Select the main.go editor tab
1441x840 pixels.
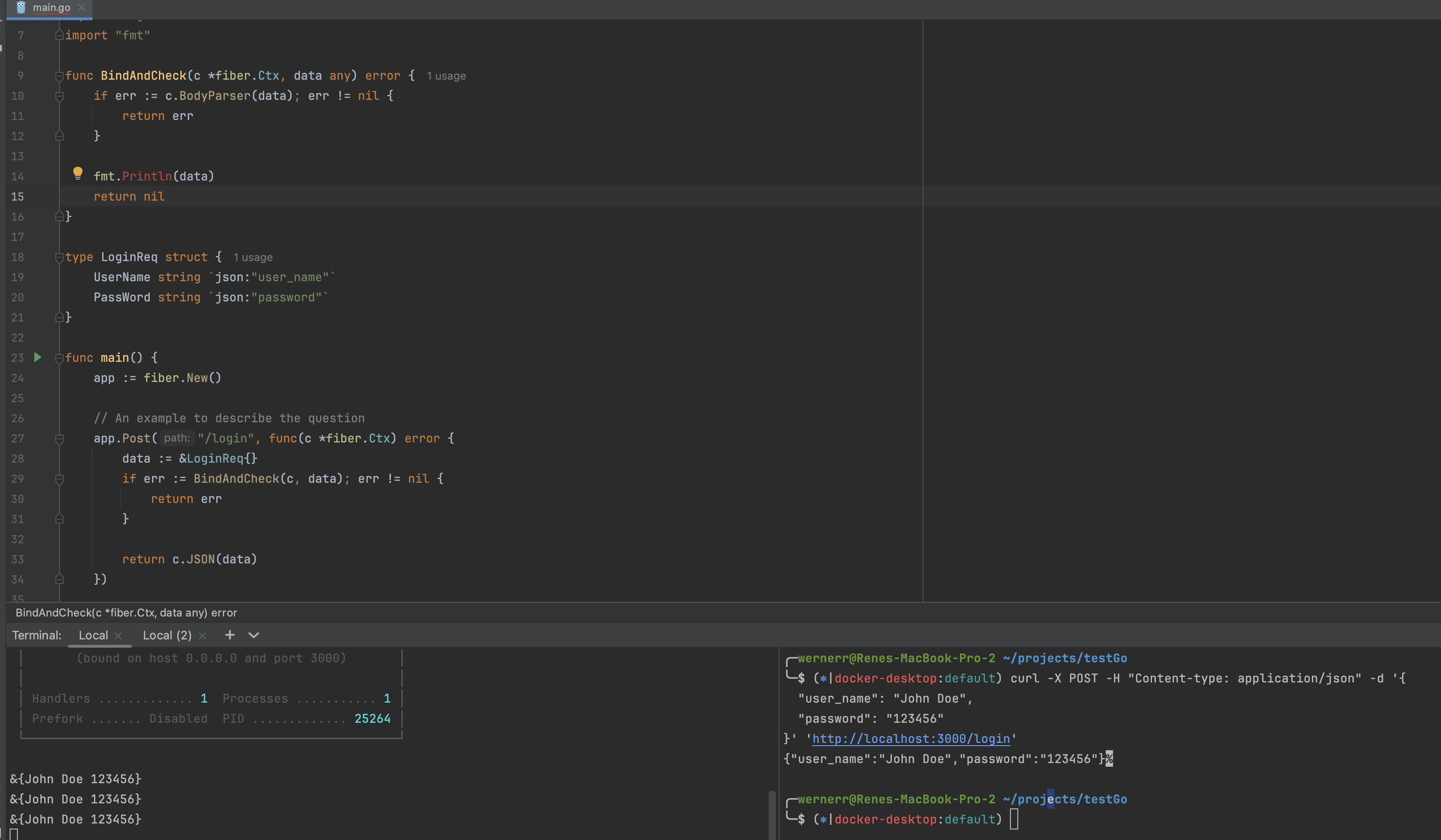pyautogui.click(x=51, y=7)
